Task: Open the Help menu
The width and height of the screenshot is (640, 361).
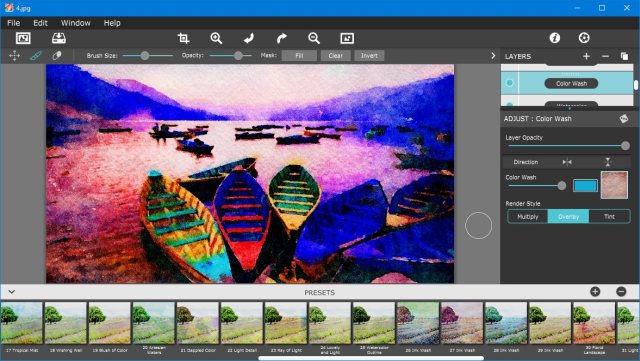Action: point(112,23)
